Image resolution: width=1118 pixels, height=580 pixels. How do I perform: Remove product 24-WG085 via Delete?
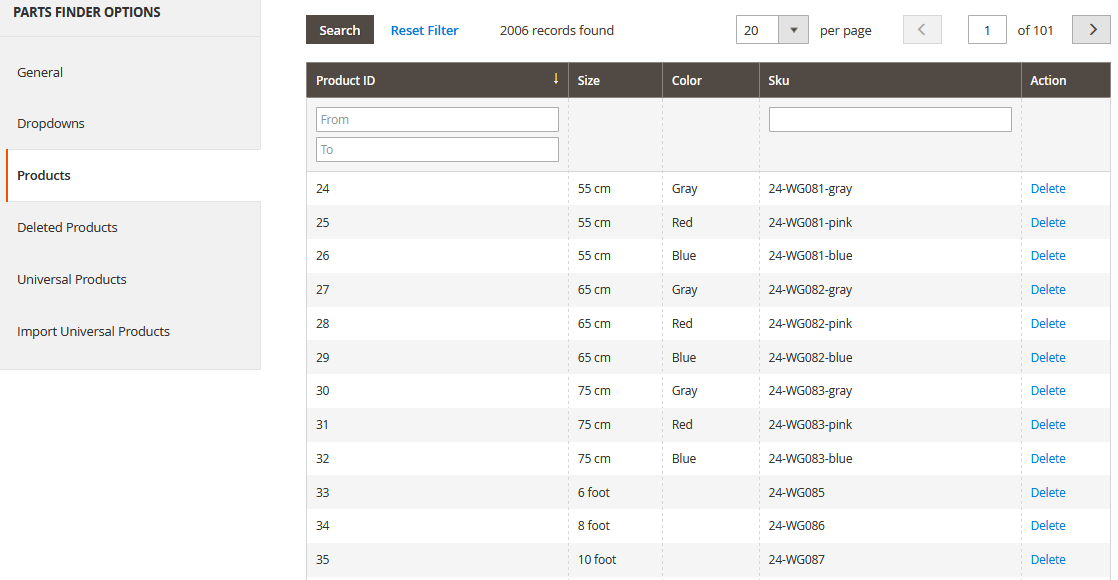click(1048, 492)
